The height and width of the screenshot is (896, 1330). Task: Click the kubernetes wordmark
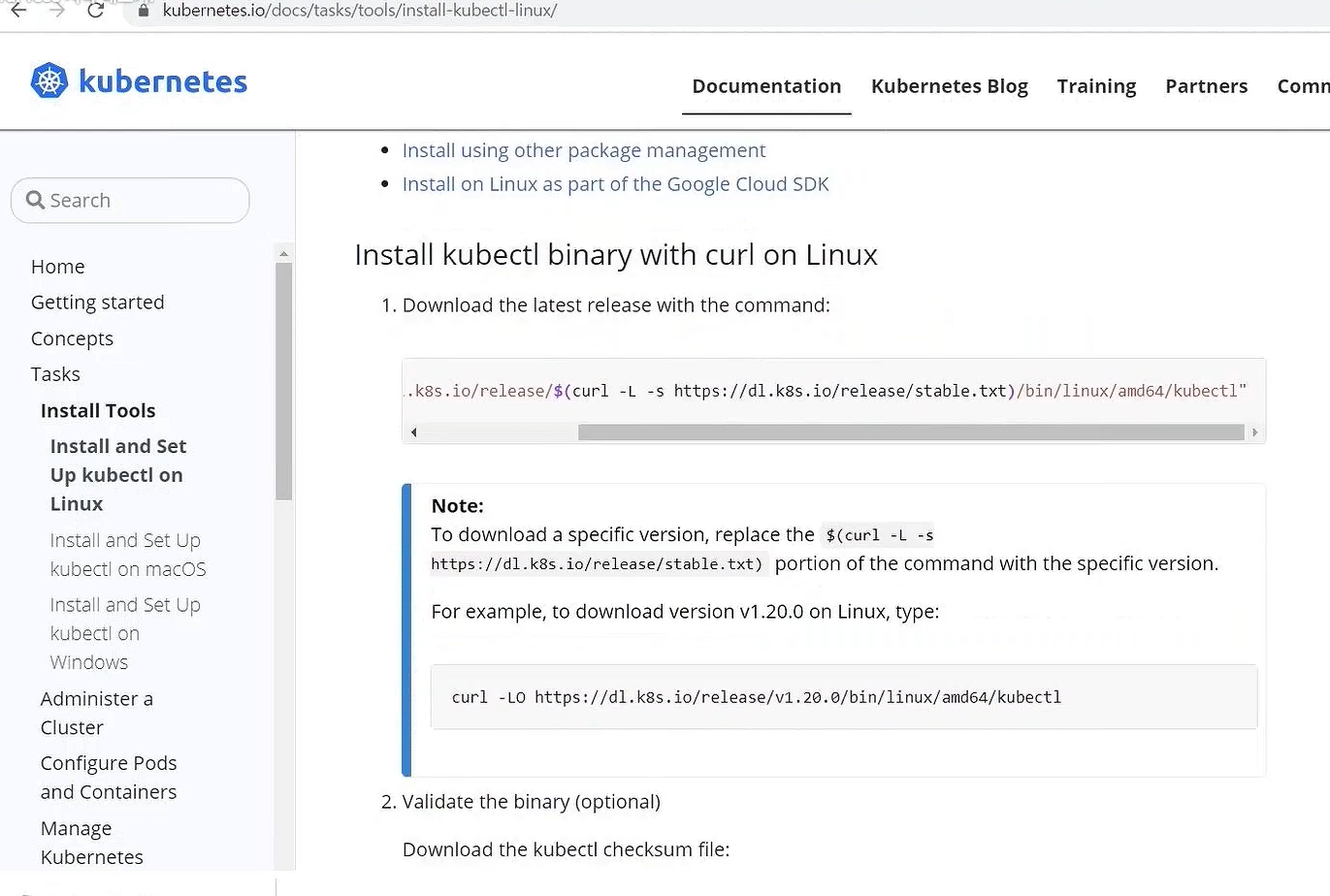163,81
